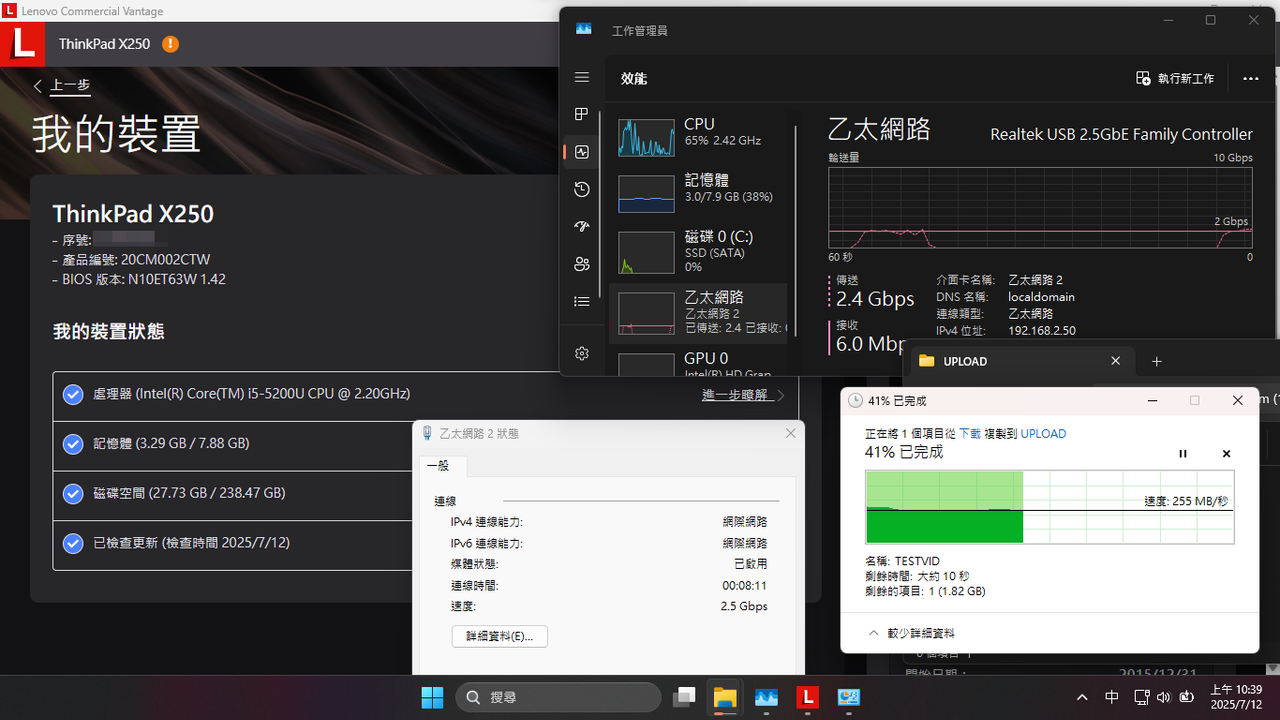
Task: Click the 詳細資料(E)... button
Action: tap(500, 636)
